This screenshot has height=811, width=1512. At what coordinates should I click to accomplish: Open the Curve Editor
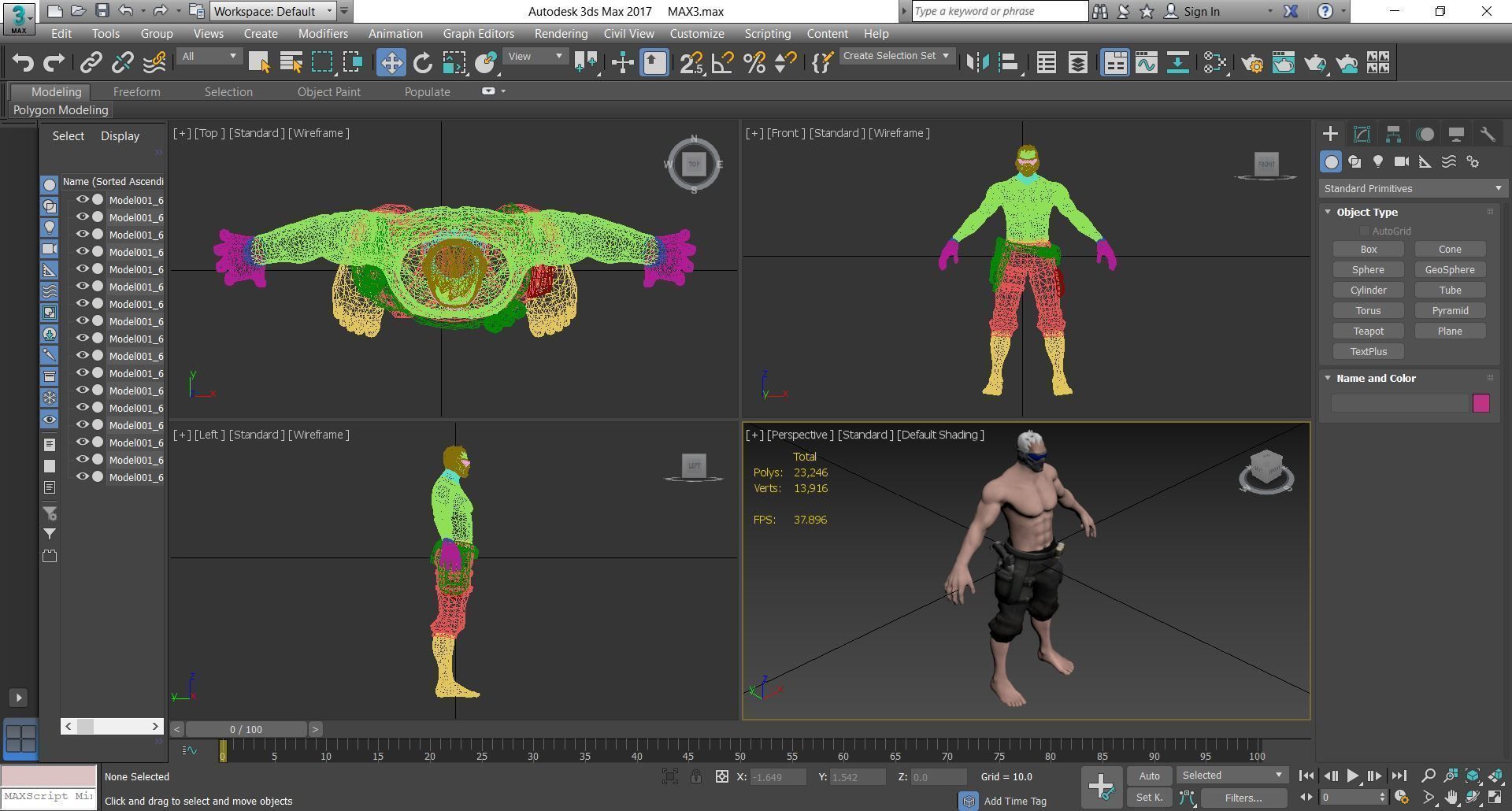(1147, 63)
